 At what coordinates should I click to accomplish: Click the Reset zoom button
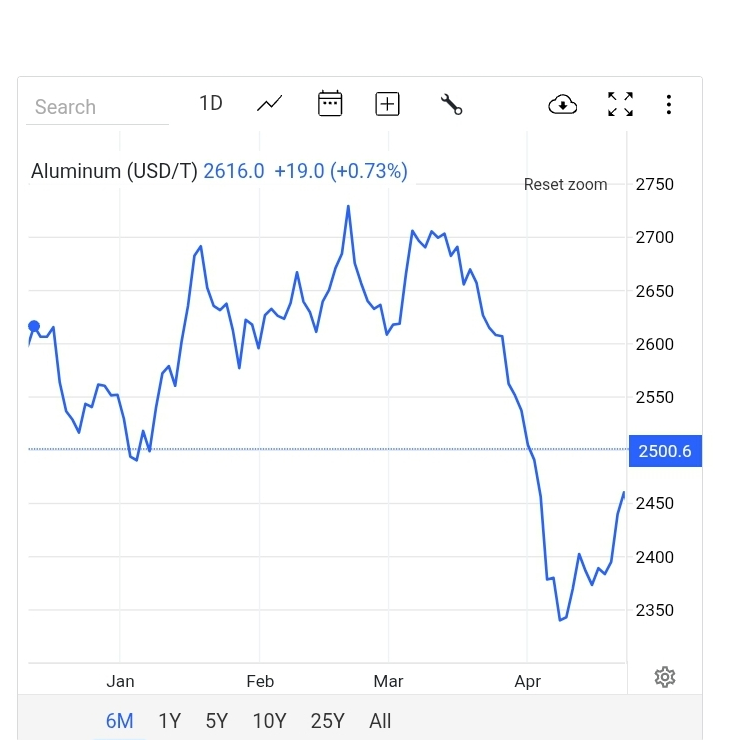point(565,184)
